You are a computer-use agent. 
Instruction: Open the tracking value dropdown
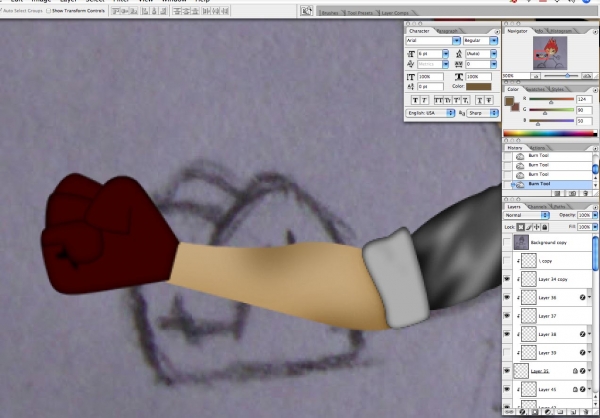[x=494, y=64]
